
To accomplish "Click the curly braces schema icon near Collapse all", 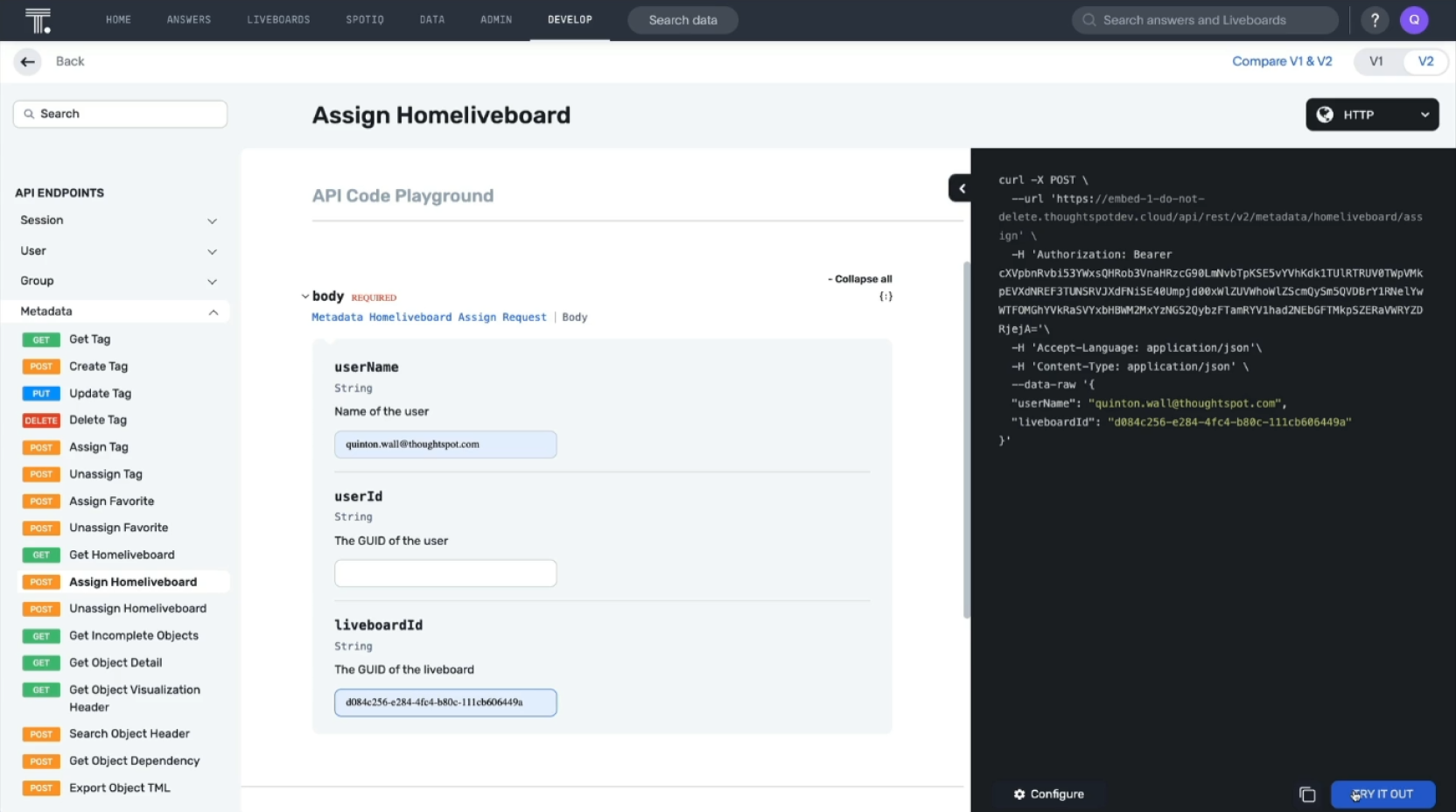I will pyautogui.click(x=885, y=296).
